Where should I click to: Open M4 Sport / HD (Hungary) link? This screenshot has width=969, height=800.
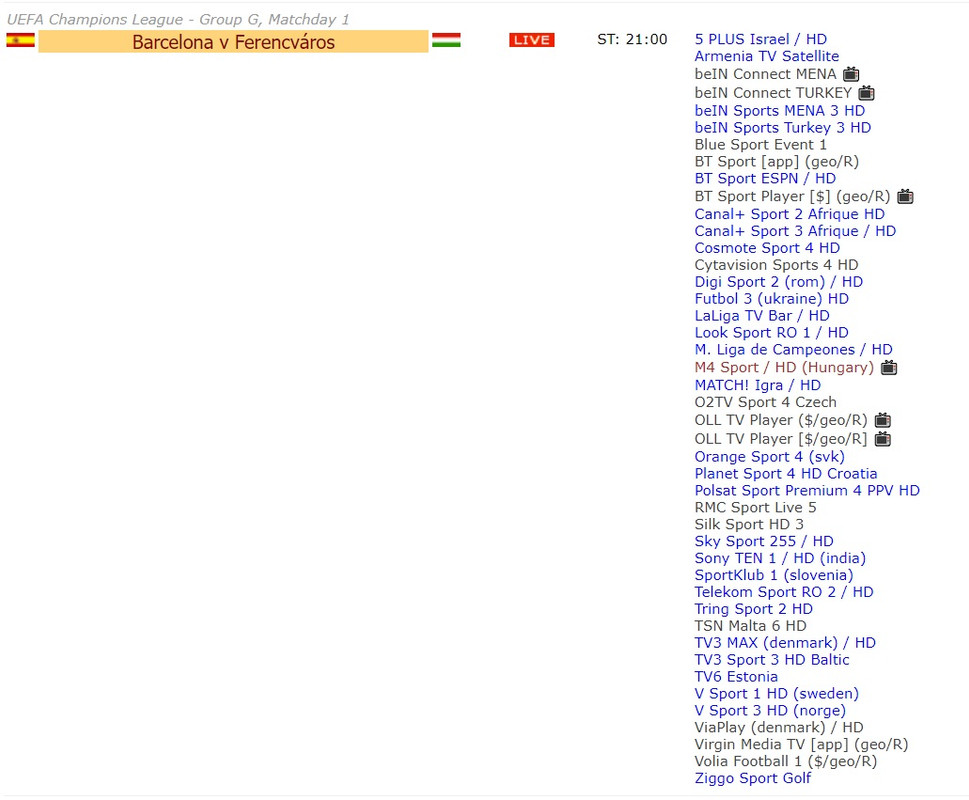click(x=784, y=368)
